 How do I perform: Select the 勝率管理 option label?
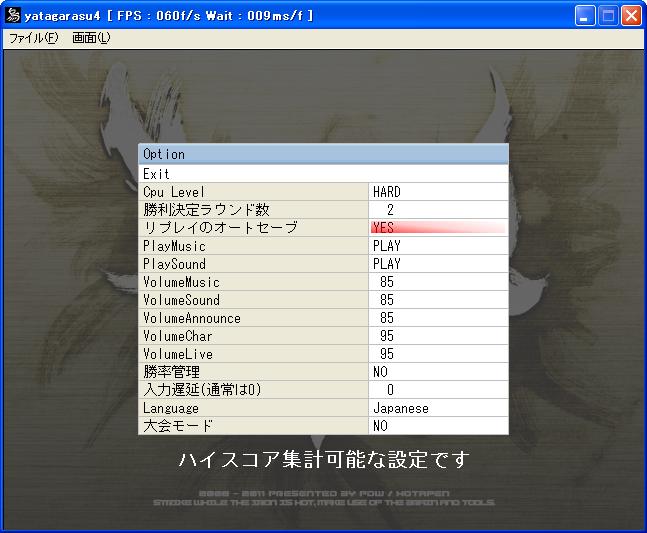coord(253,372)
